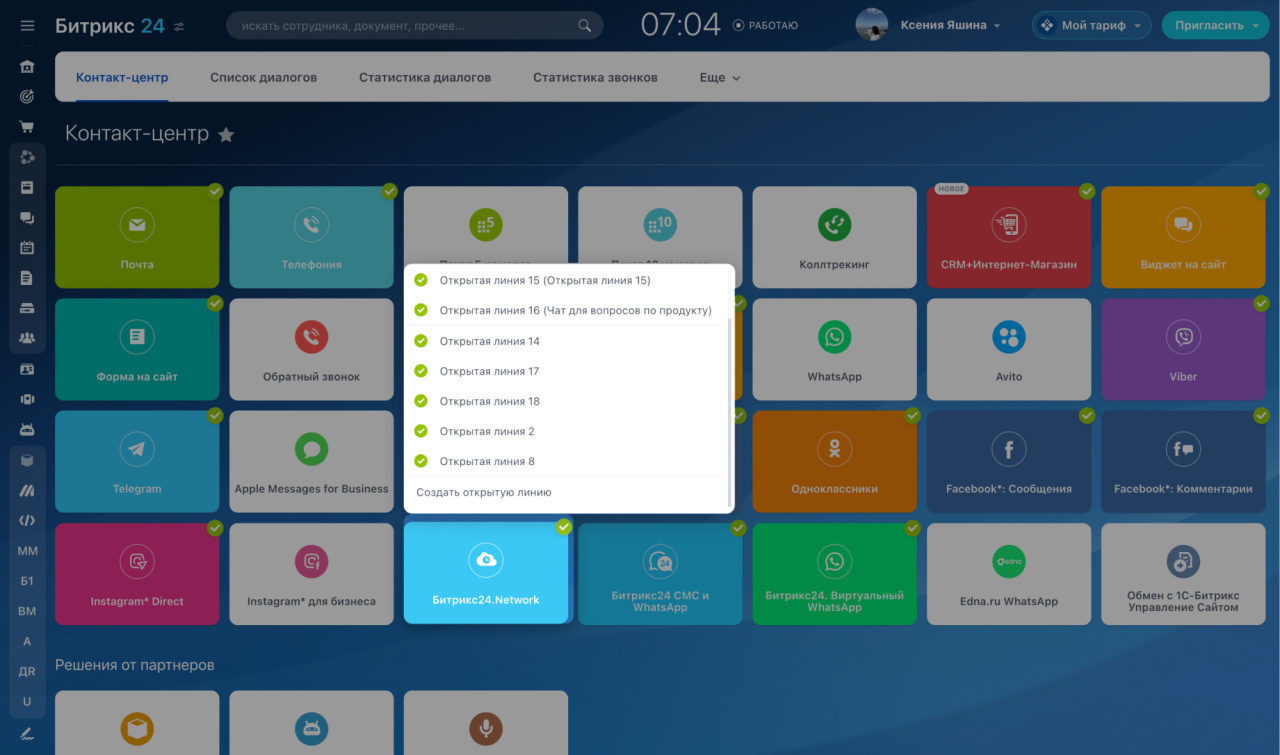1280x755 pixels.
Task: Open the Форма на сайт tile
Action: (137, 349)
